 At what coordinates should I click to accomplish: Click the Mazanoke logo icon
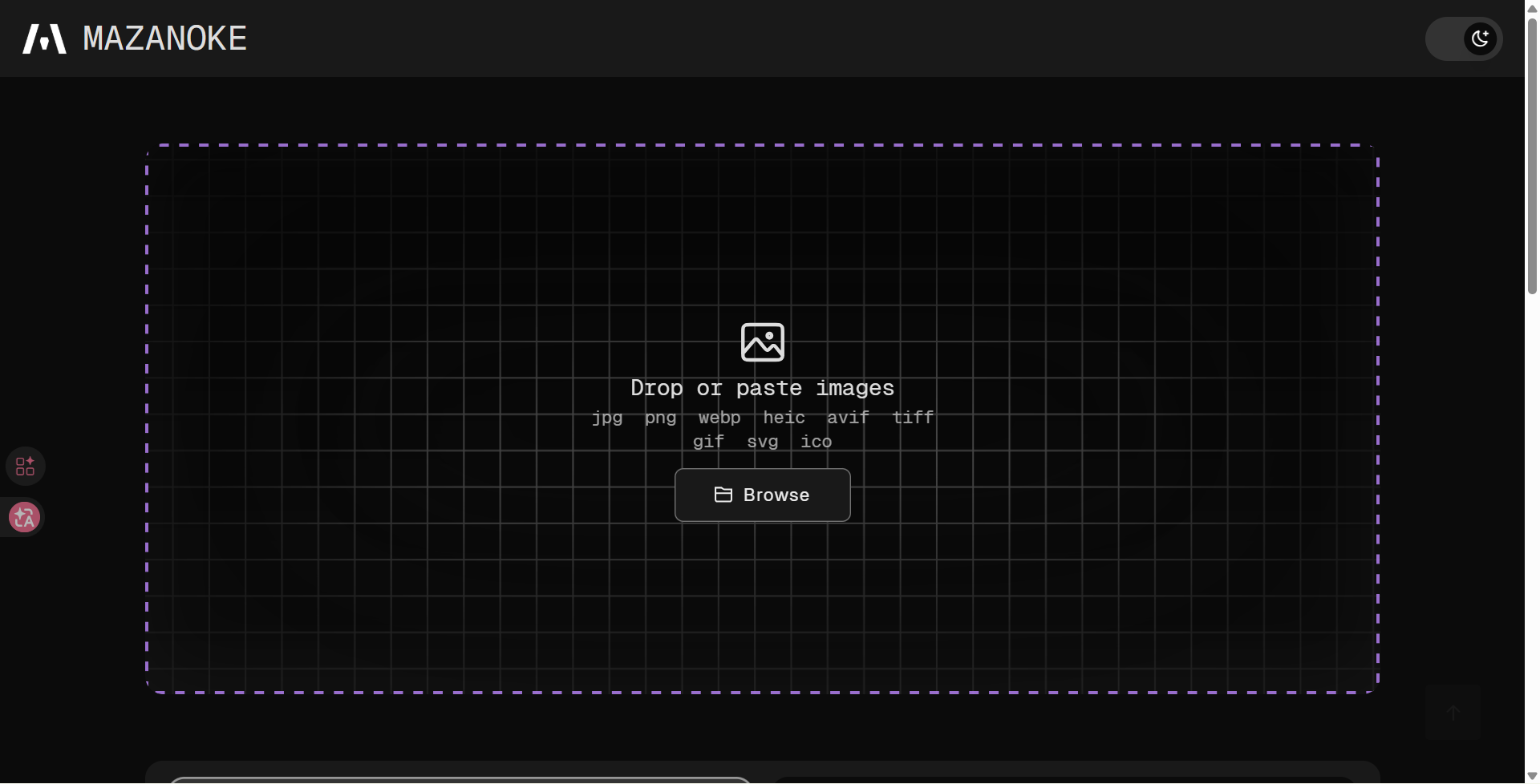point(44,38)
